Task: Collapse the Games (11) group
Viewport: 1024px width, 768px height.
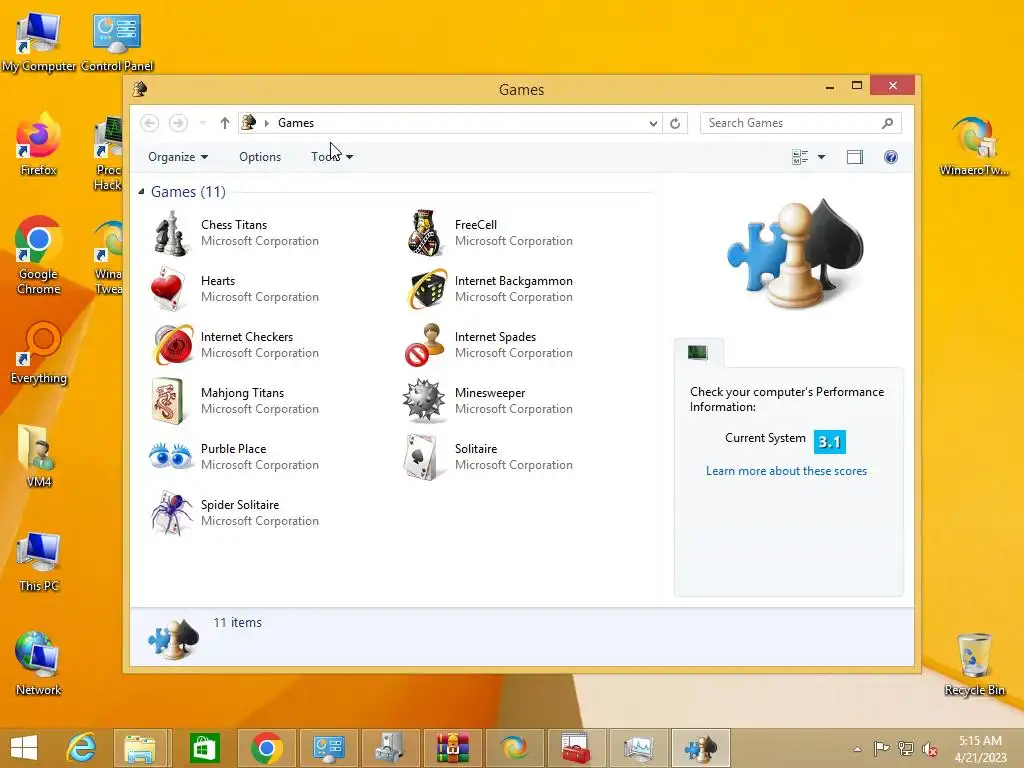Action: point(141,191)
